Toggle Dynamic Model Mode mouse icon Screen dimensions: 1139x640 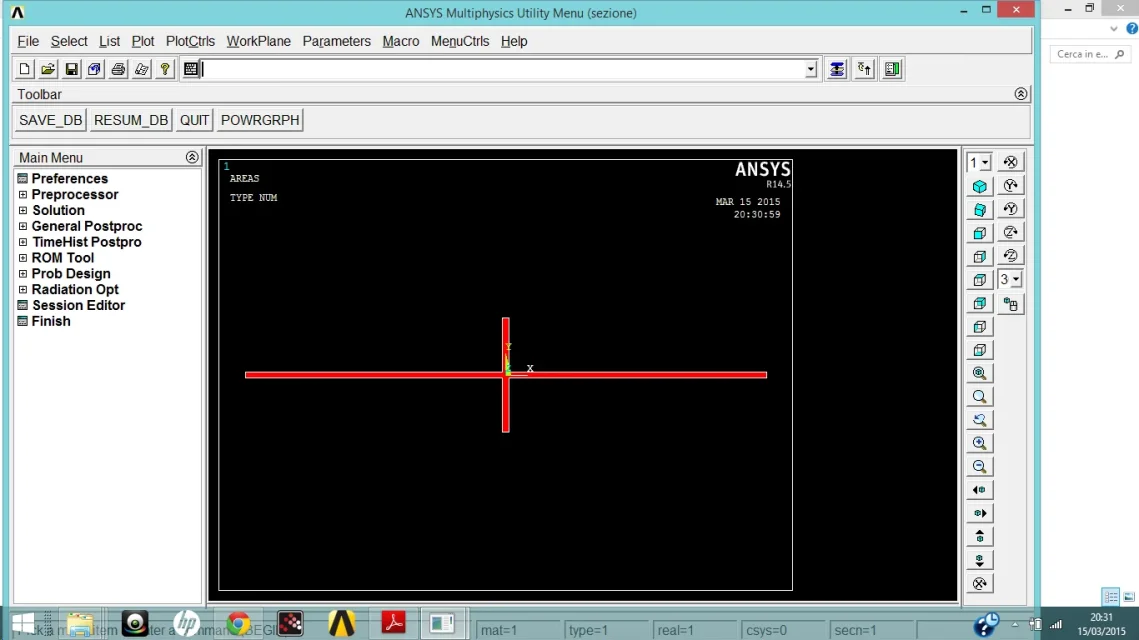pyautogui.click(x=1010, y=304)
